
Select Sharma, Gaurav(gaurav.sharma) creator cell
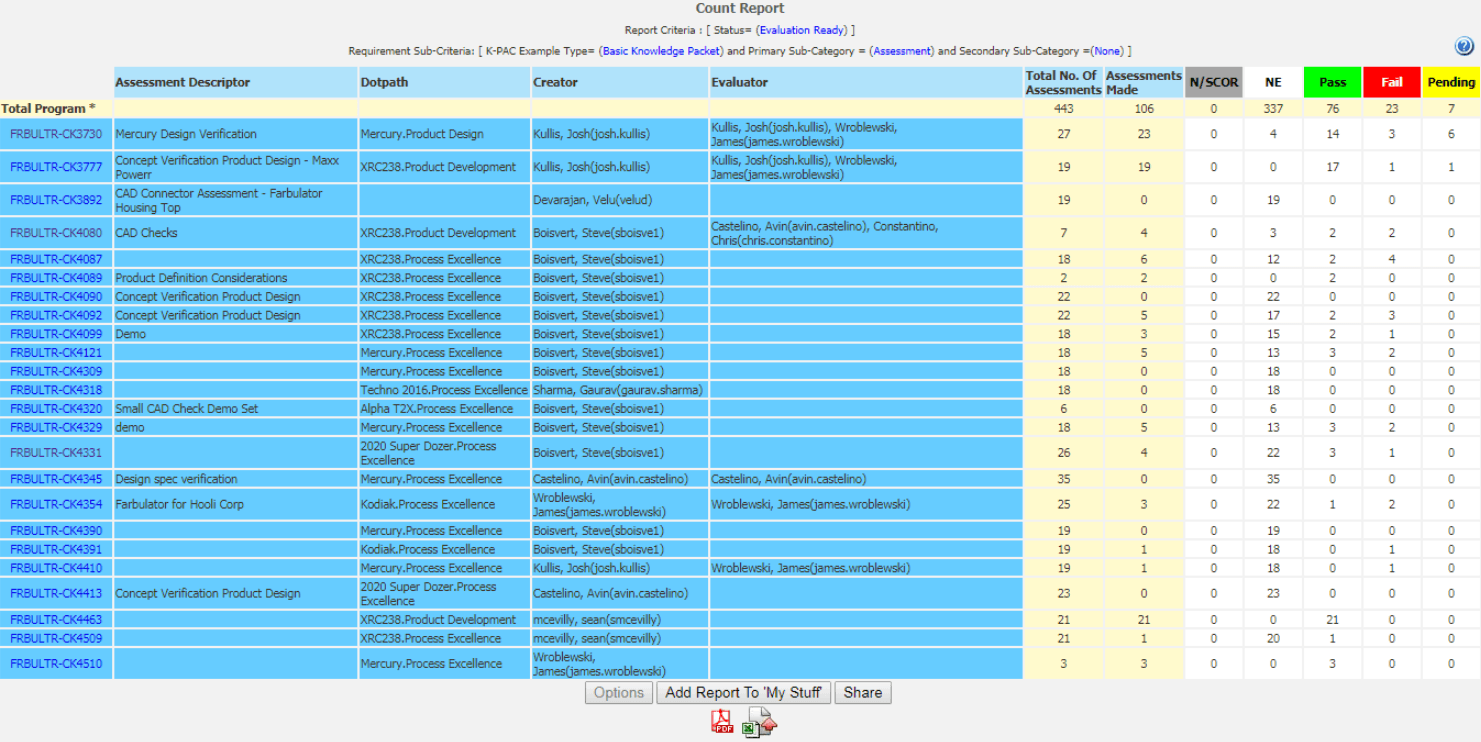click(618, 390)
